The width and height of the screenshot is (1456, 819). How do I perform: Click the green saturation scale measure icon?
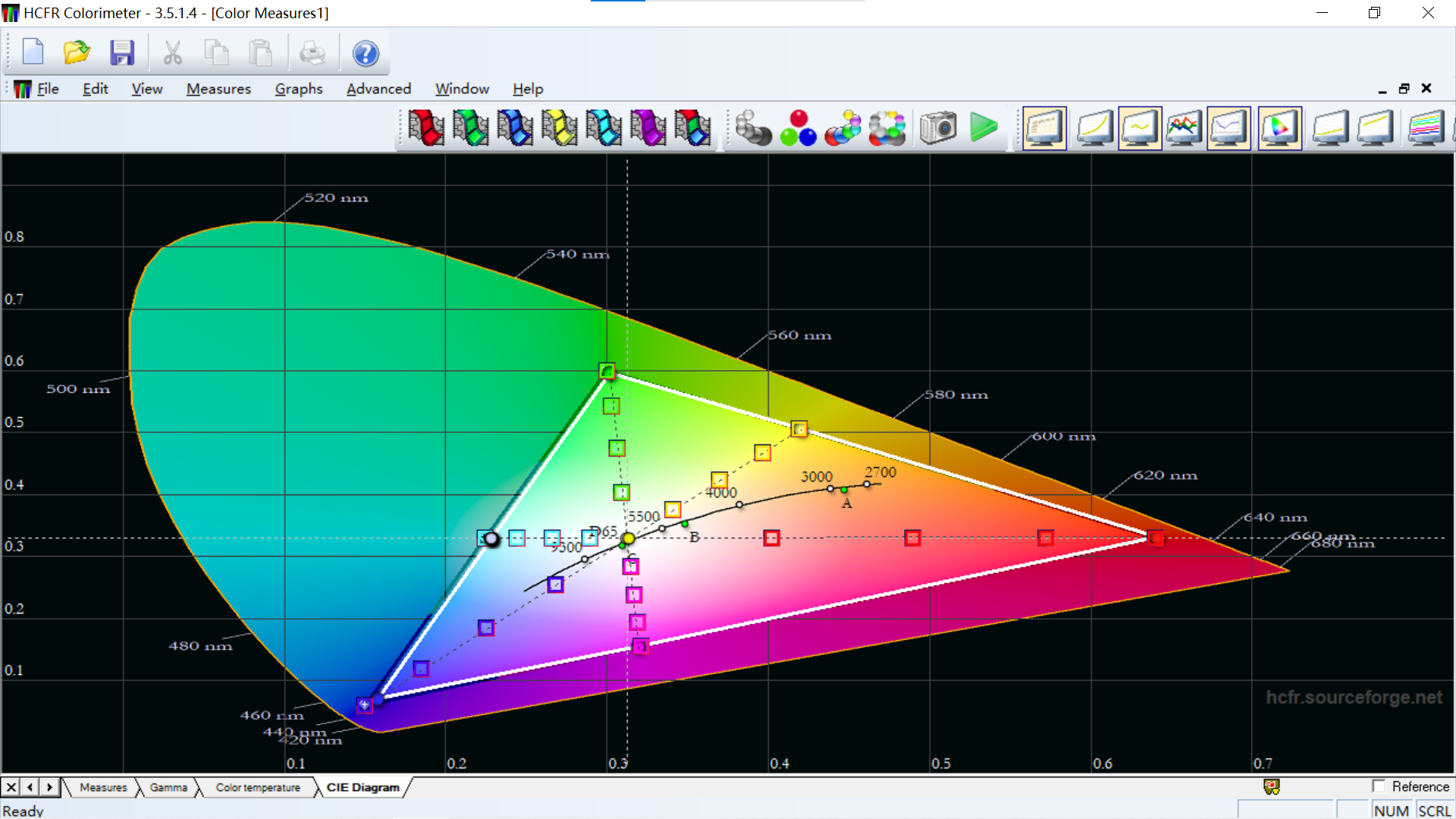point(470,128)
